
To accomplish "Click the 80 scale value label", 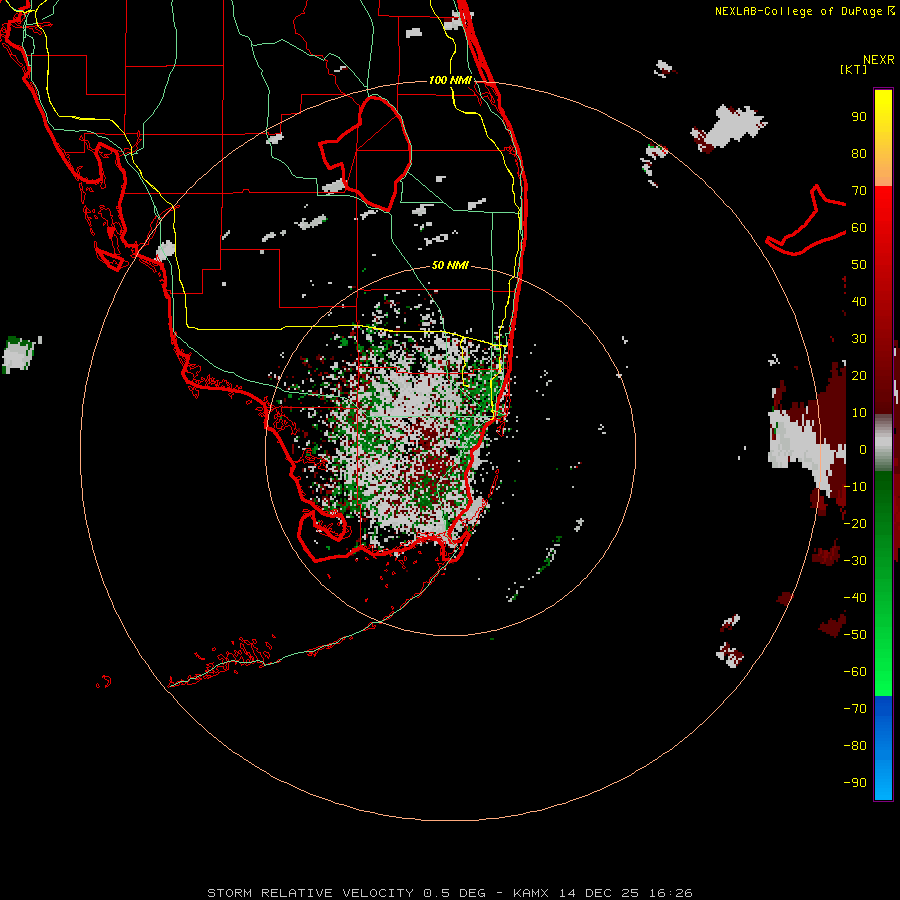I will click(x=859, y=154).
